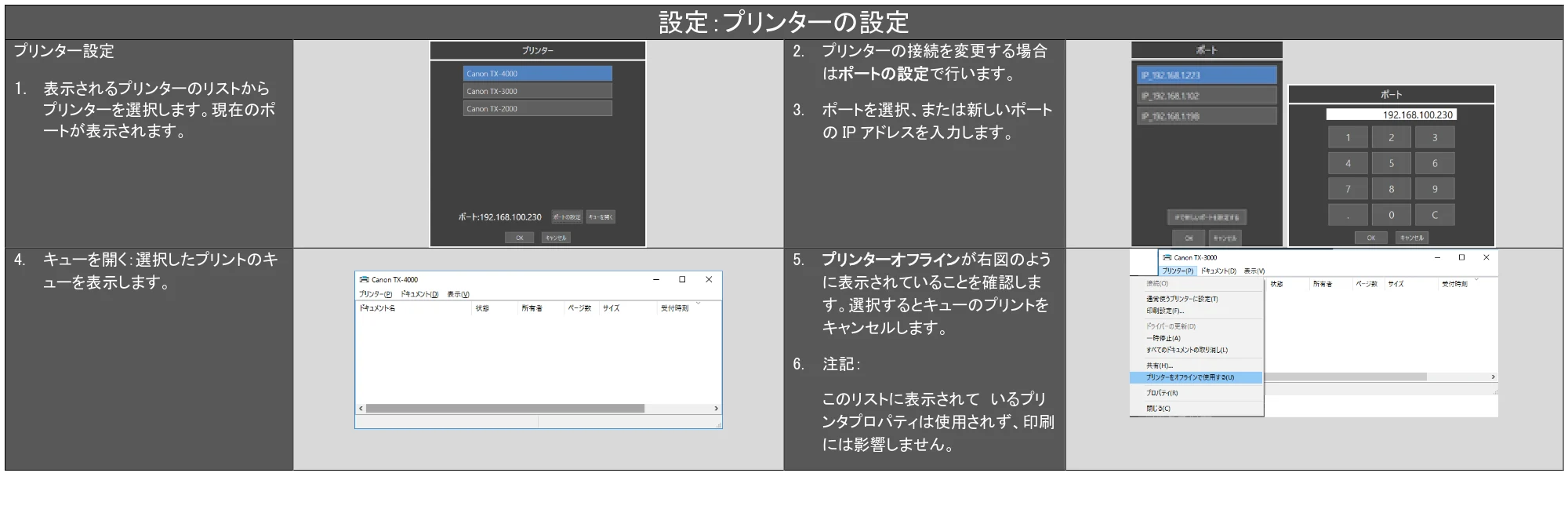Viewport: 1568px width, 531px height.
Task: Click right scroll arrow in TX-3000 queue window
Action: pyautogui.click(x=1493, y=377)
